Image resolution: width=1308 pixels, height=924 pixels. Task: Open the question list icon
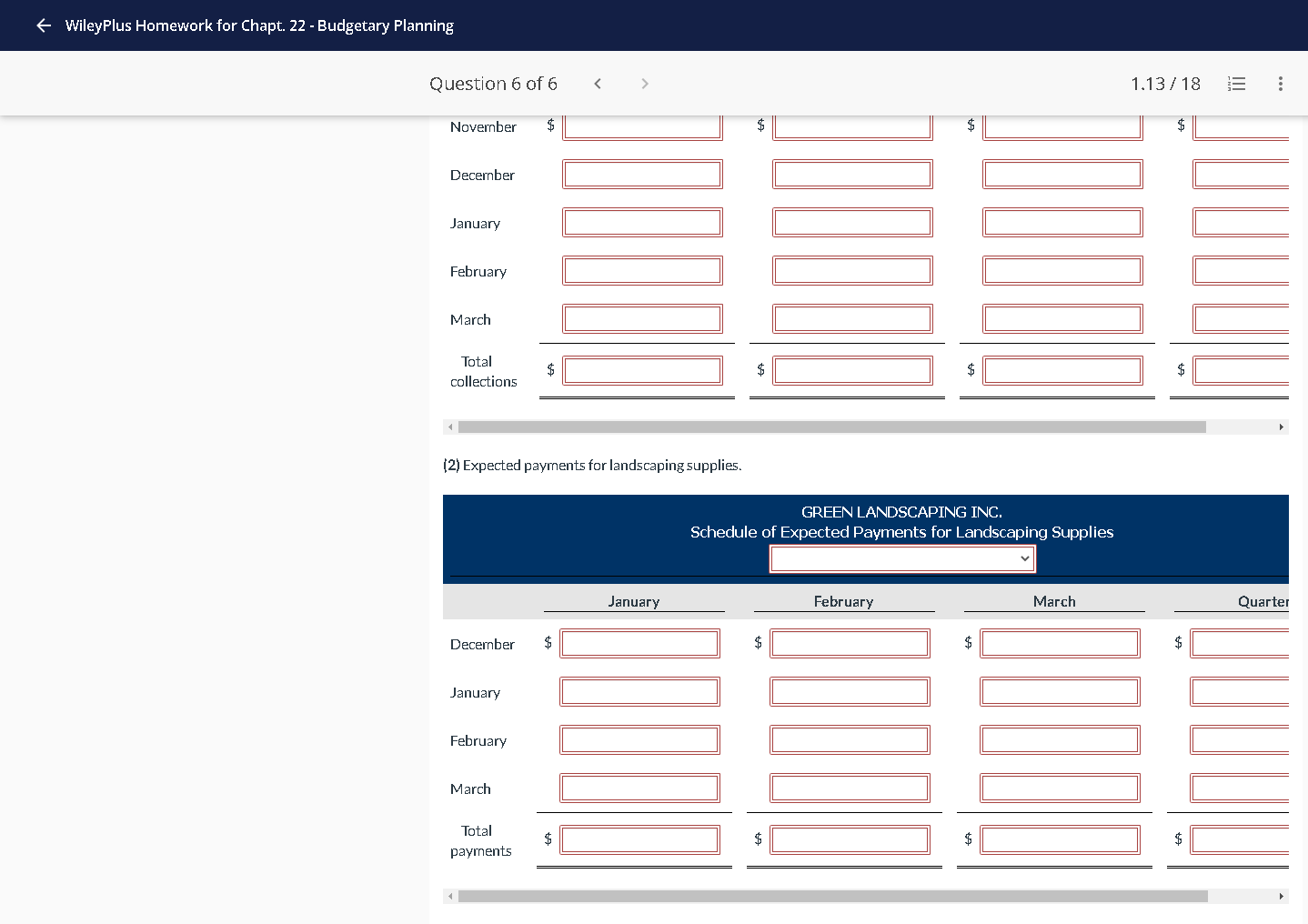1236,84
